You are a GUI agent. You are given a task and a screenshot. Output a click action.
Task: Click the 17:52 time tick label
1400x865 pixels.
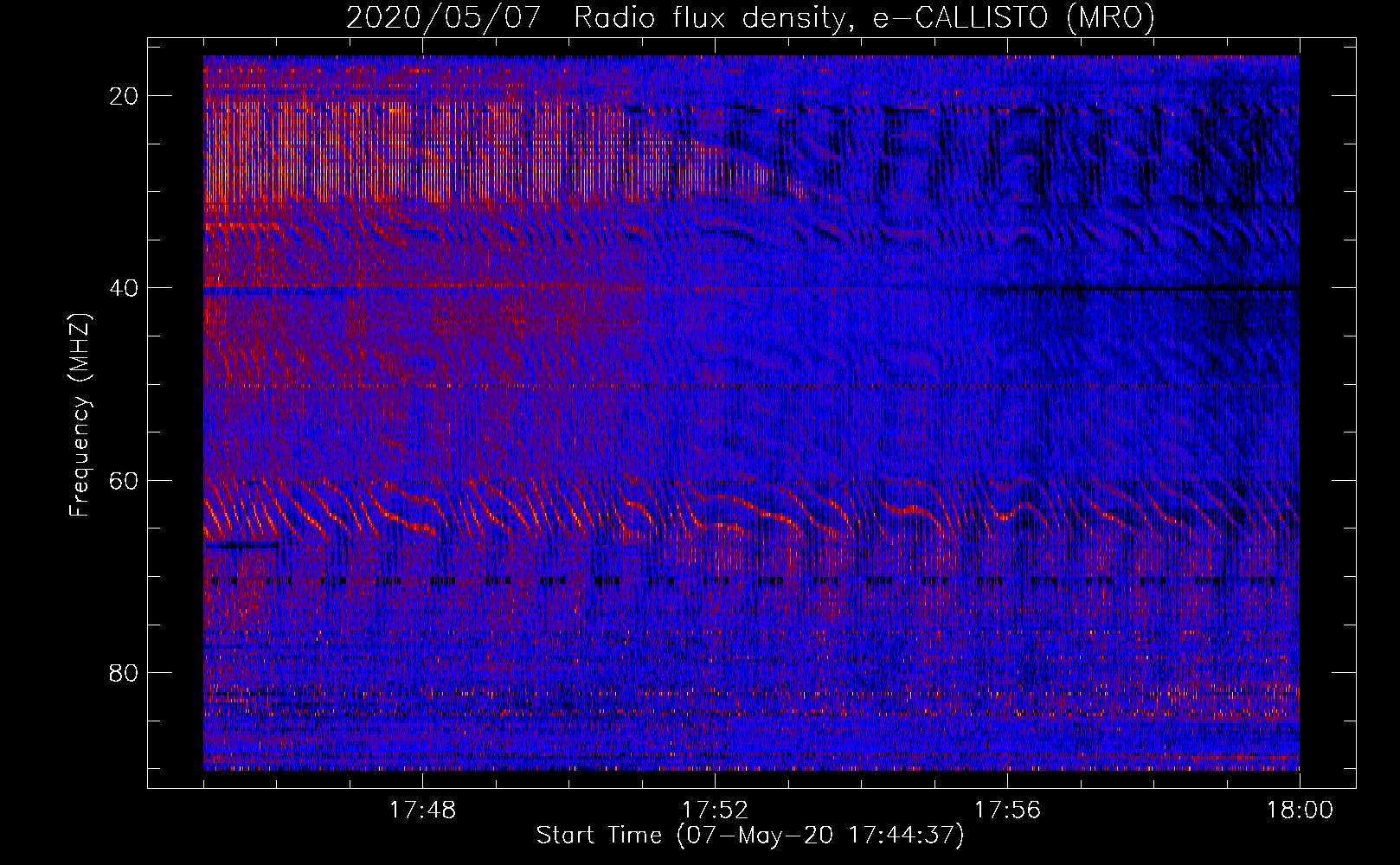click(715, 811)
